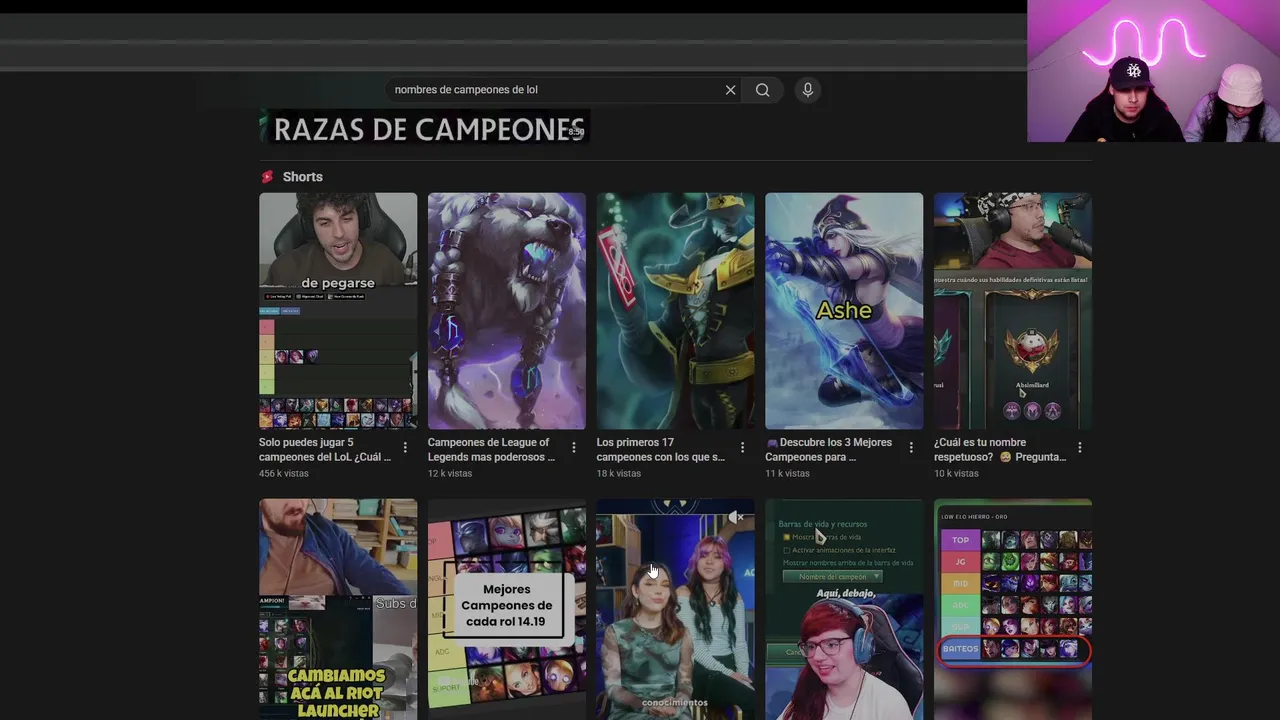
Task: Click the '10 k vistas' view count
Action: (x=956, y=474)
